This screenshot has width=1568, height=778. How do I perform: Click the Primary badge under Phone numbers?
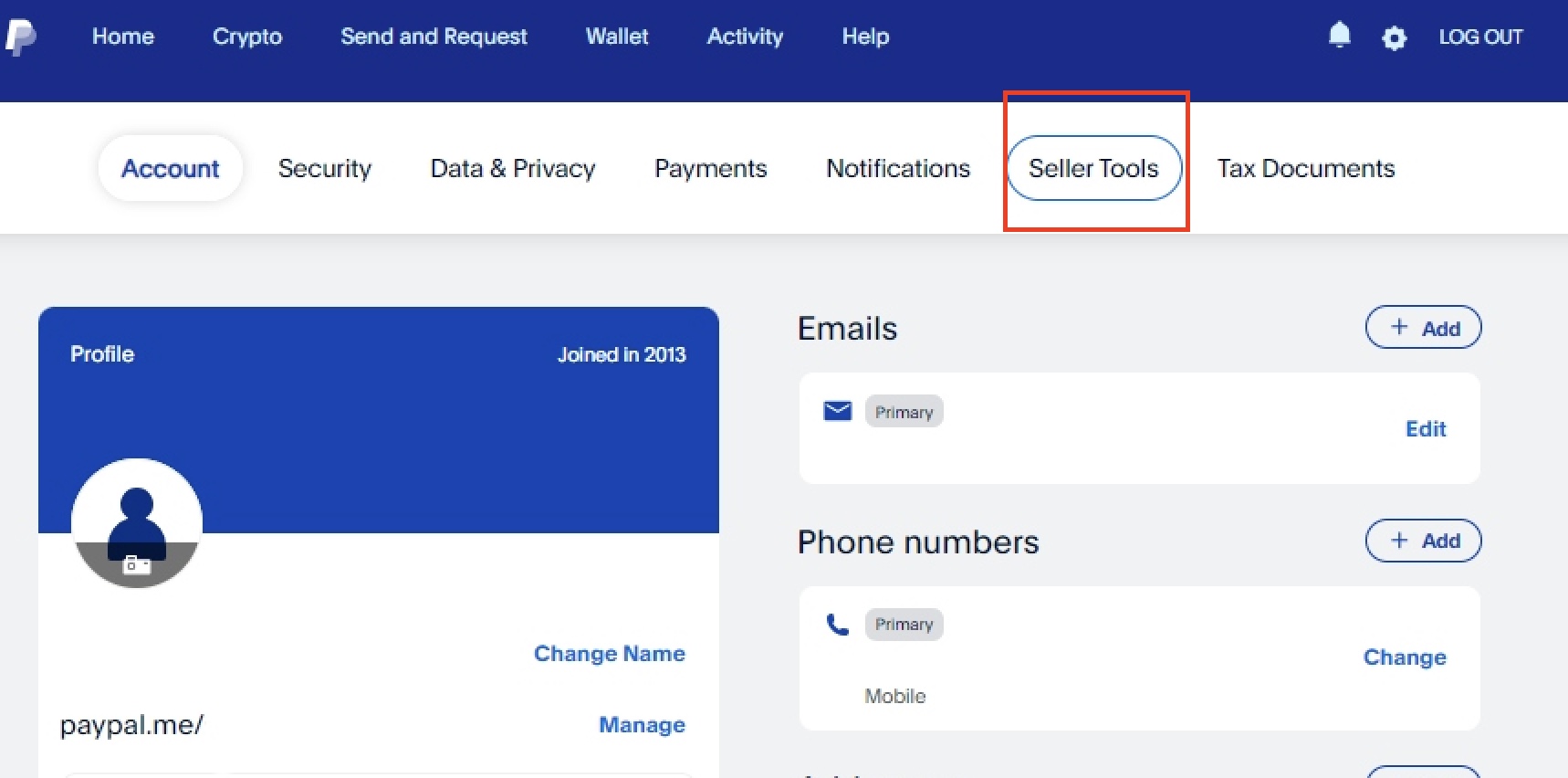pos(904,625)
